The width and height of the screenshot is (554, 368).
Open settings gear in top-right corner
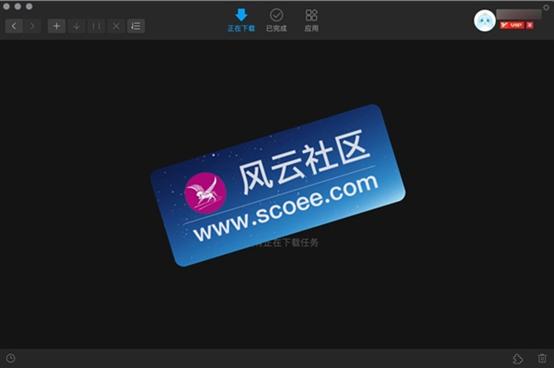546,7
